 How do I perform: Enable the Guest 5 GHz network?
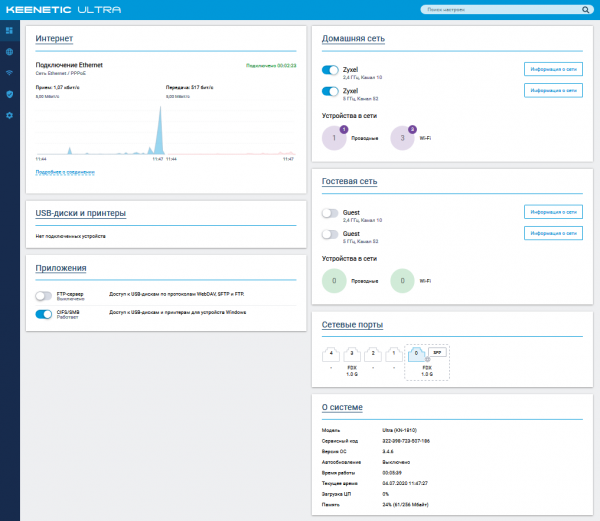331,234
